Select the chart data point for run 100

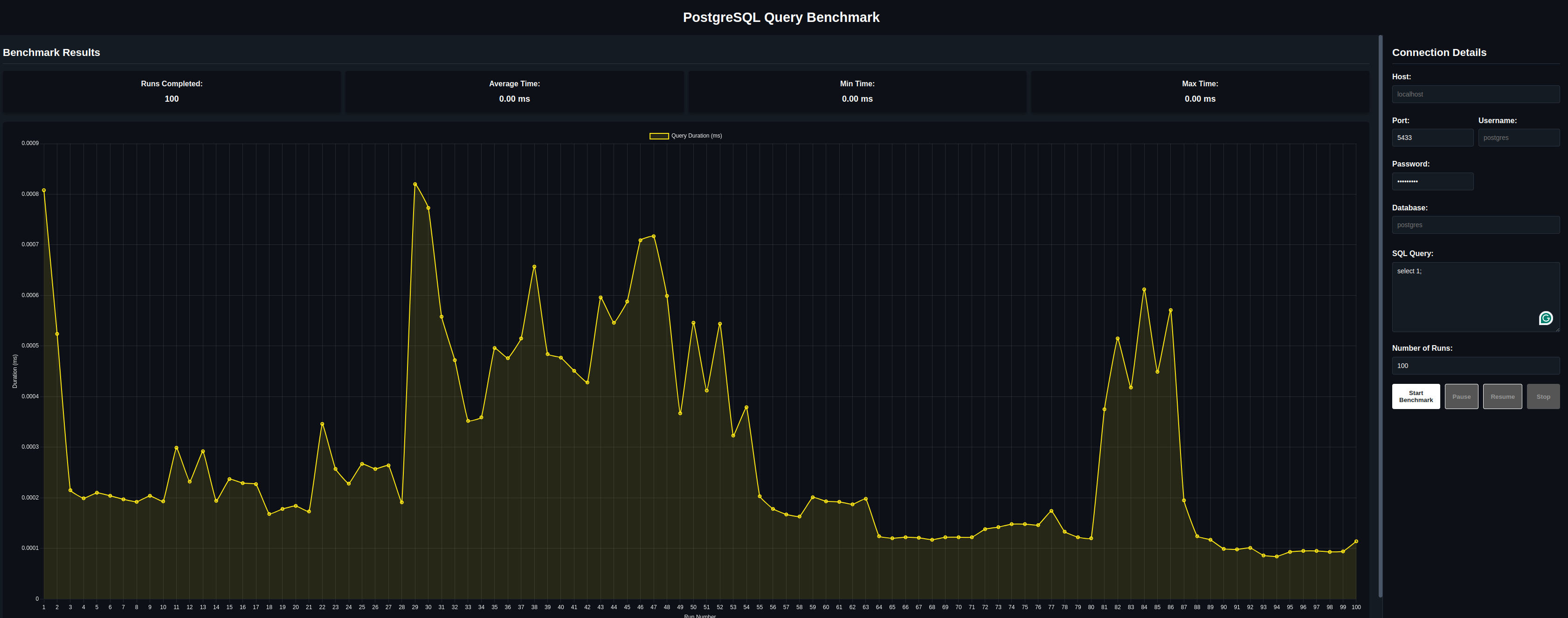pyautogui.click(x=1356, y=542)
